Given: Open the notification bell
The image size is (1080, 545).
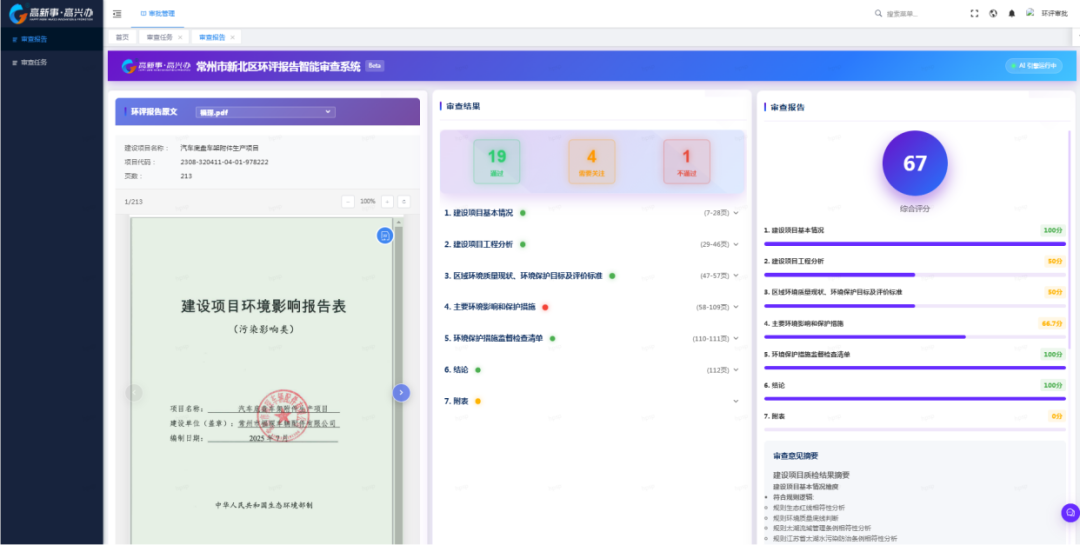Looking at the screenshot, I should tap(1011, 14).
